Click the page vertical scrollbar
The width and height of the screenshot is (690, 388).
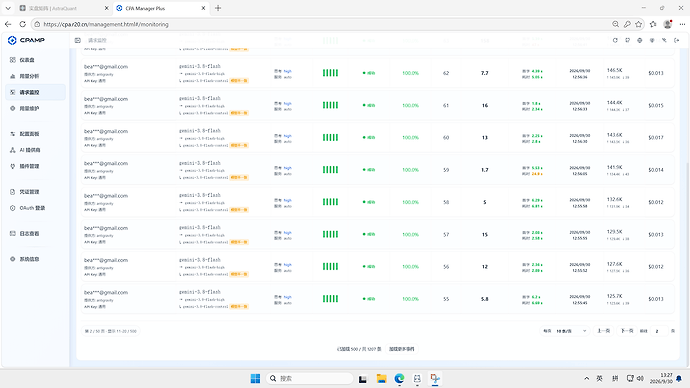(687, 220)
